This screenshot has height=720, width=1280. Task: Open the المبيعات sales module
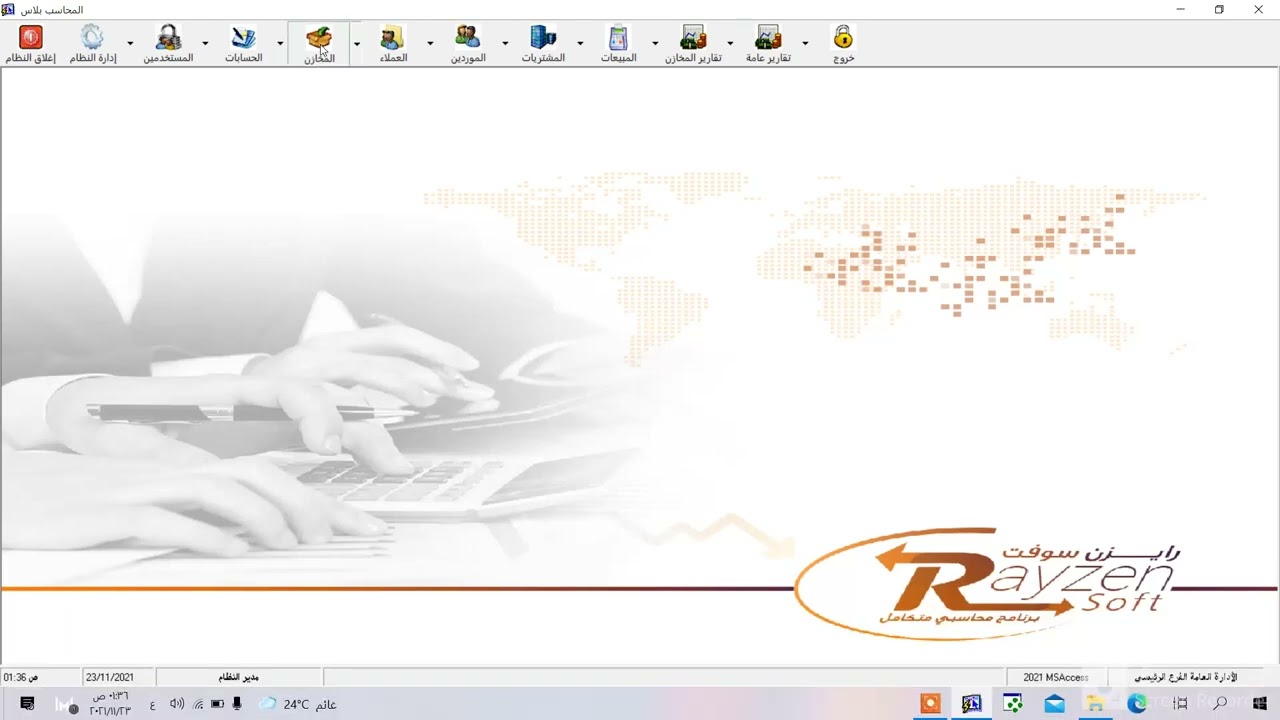coord(618,44)
